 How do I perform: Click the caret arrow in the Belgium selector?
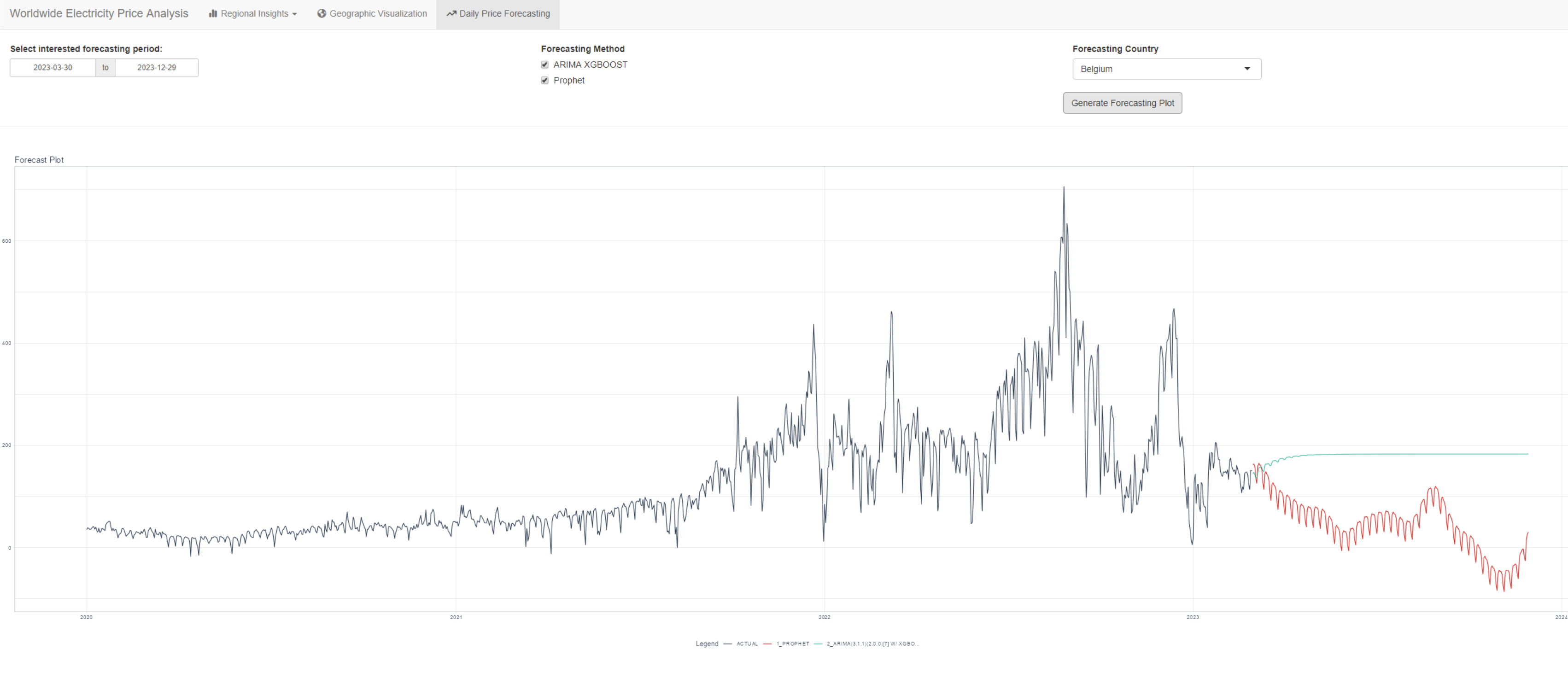(x=1246, y=69)
